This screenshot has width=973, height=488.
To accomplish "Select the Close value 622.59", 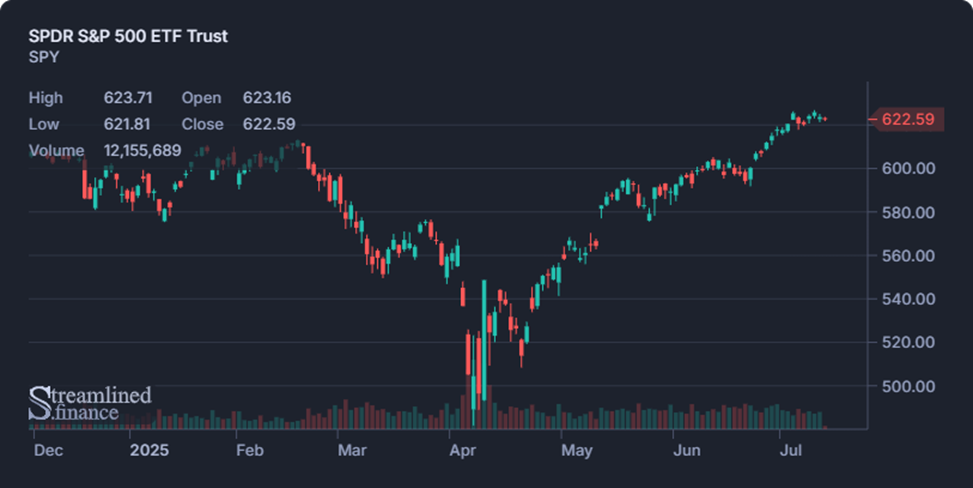I will tap(269, 124).
